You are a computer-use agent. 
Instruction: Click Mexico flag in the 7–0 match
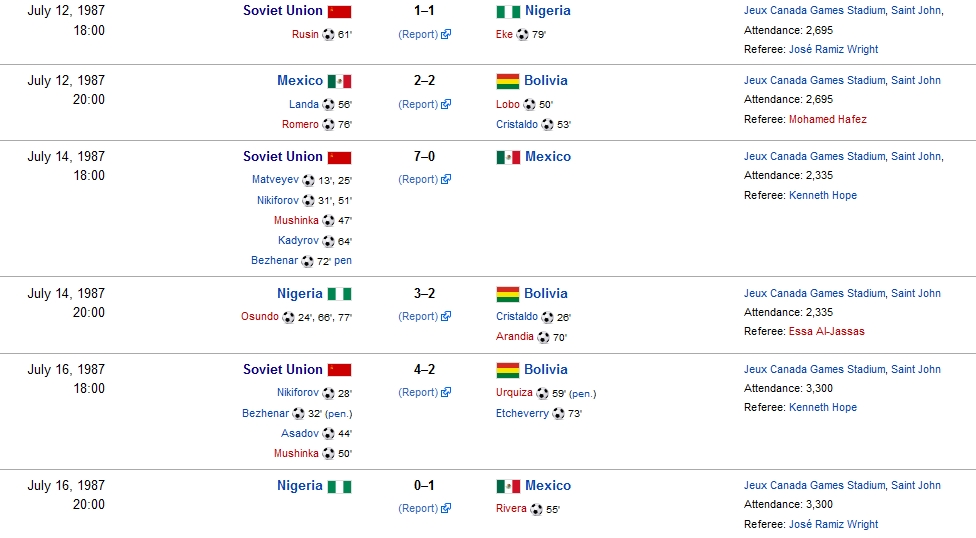tap(508, 157)
